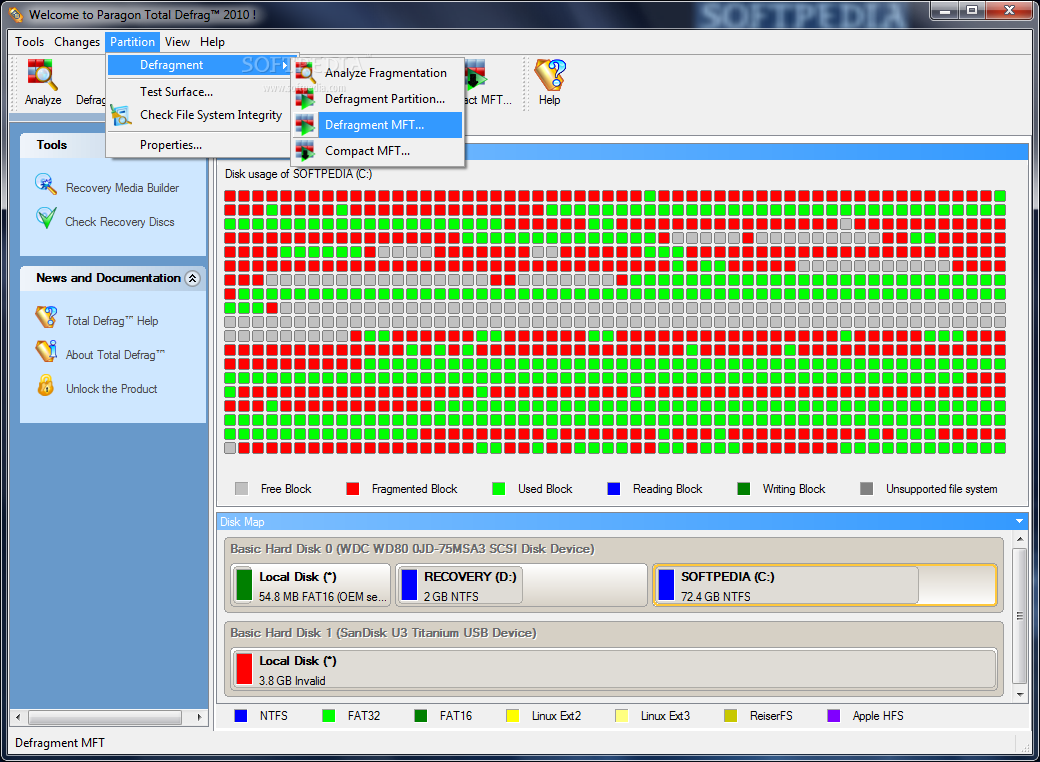Screen dimensions: 1040x762
Task: Select the 3.8 GB Invalid Local Disk
Action: tap(614, 669)
